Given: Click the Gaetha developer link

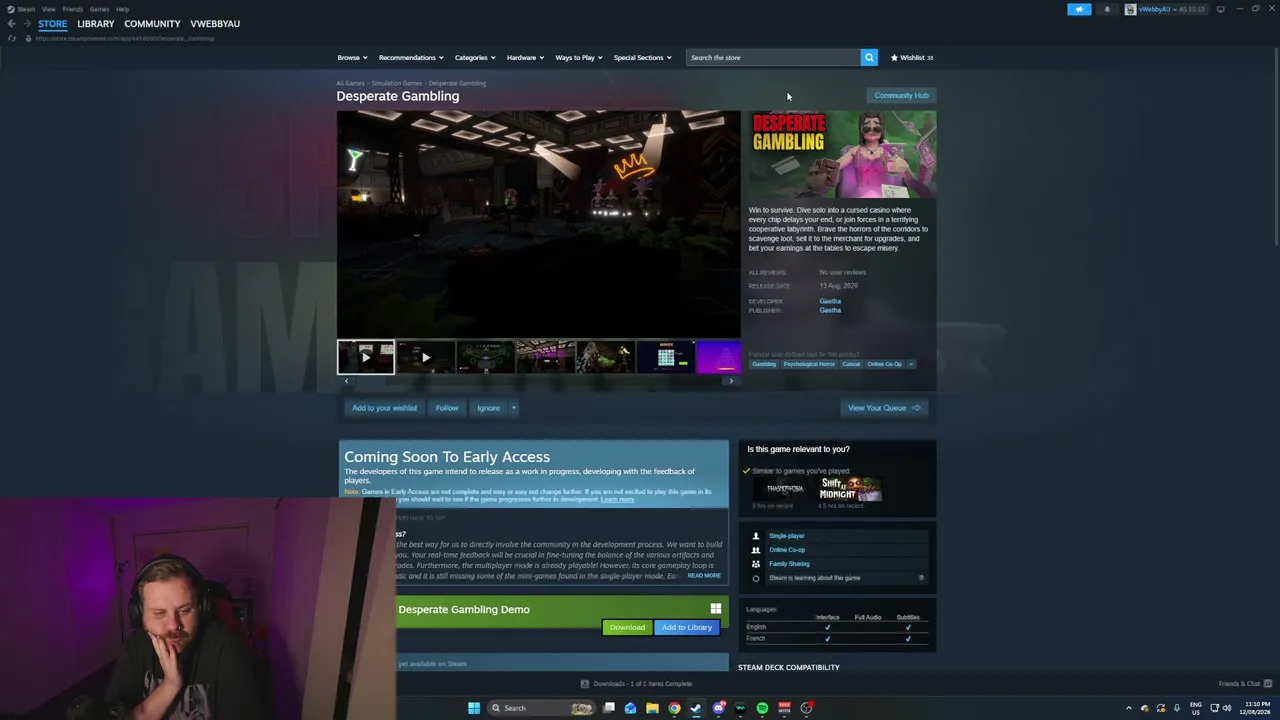Looking at the screenshot, I should tap(830, 301).
